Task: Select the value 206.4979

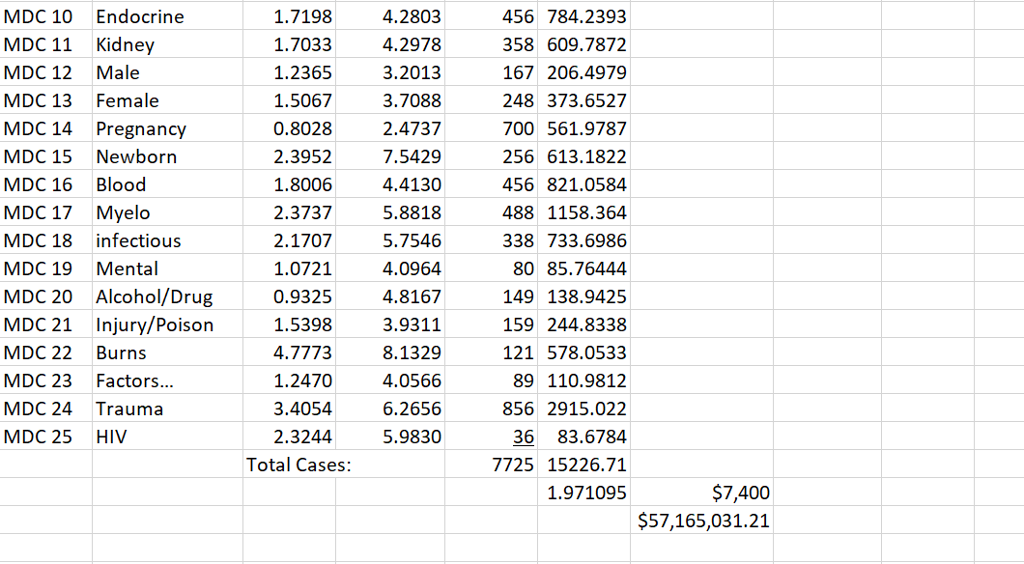Action: point(584,72)
